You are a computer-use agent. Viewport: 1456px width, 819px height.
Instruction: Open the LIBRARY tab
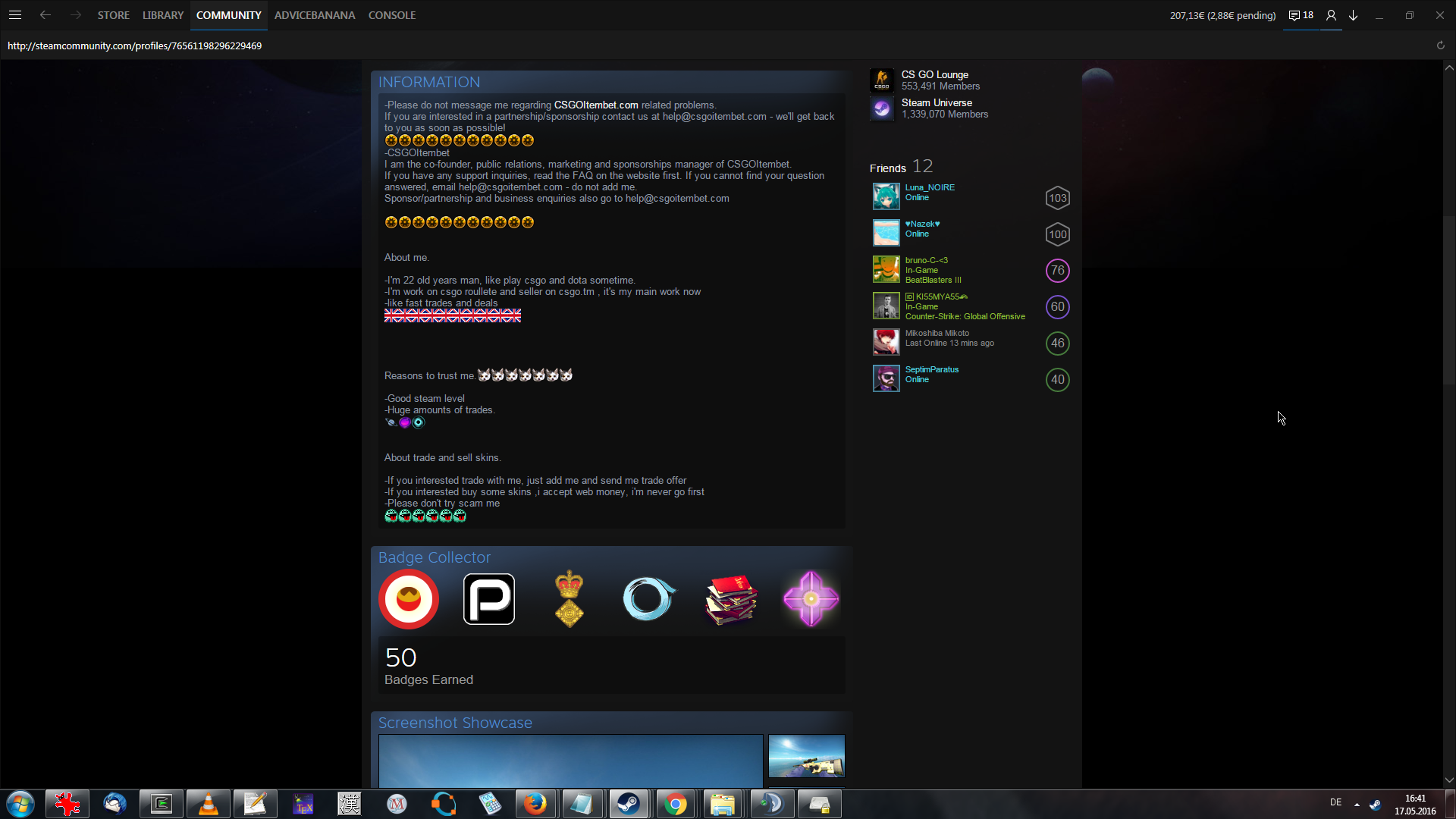(163, 15)
